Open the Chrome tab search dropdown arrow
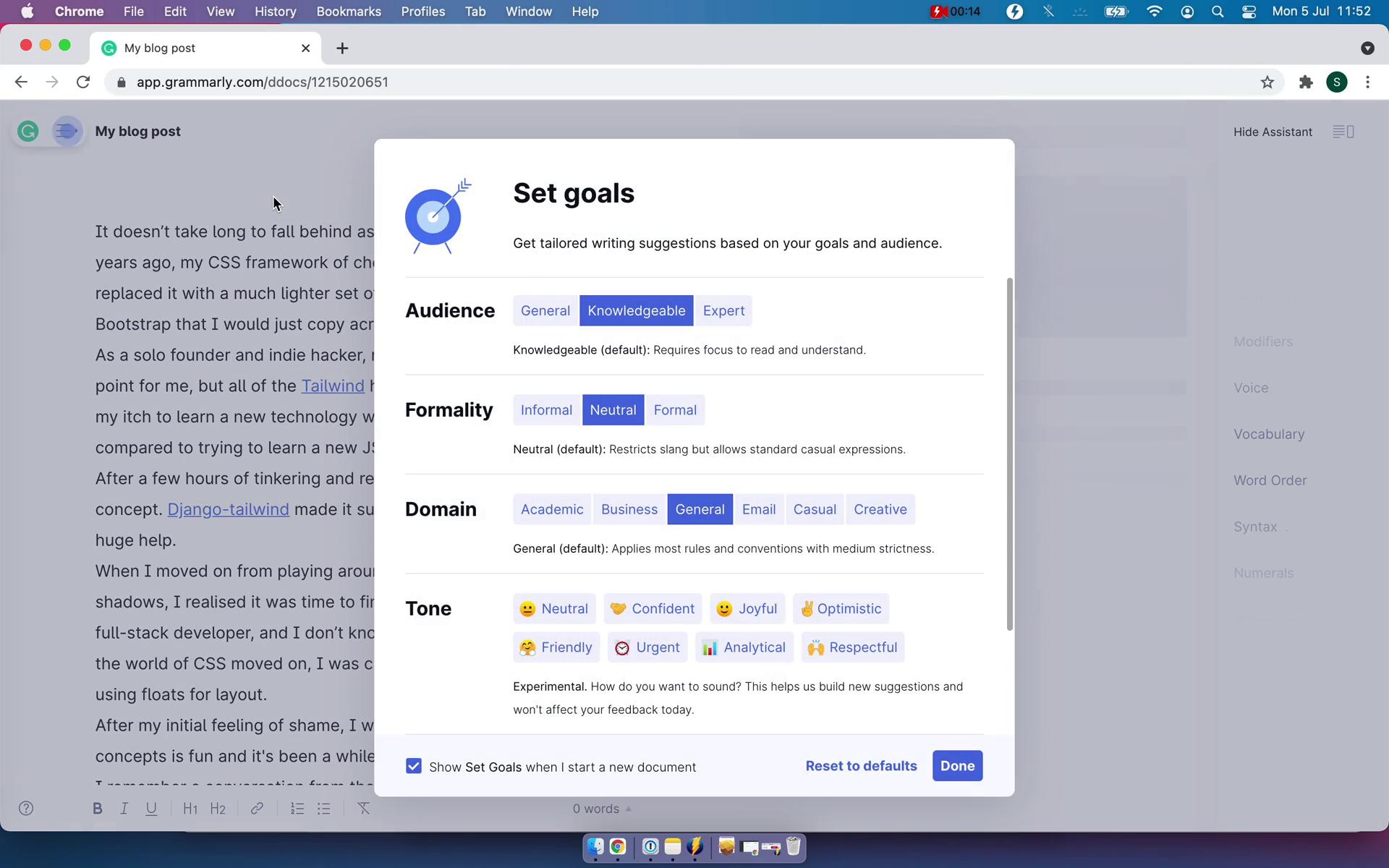1389x868 pixels. pos(1367,48)
